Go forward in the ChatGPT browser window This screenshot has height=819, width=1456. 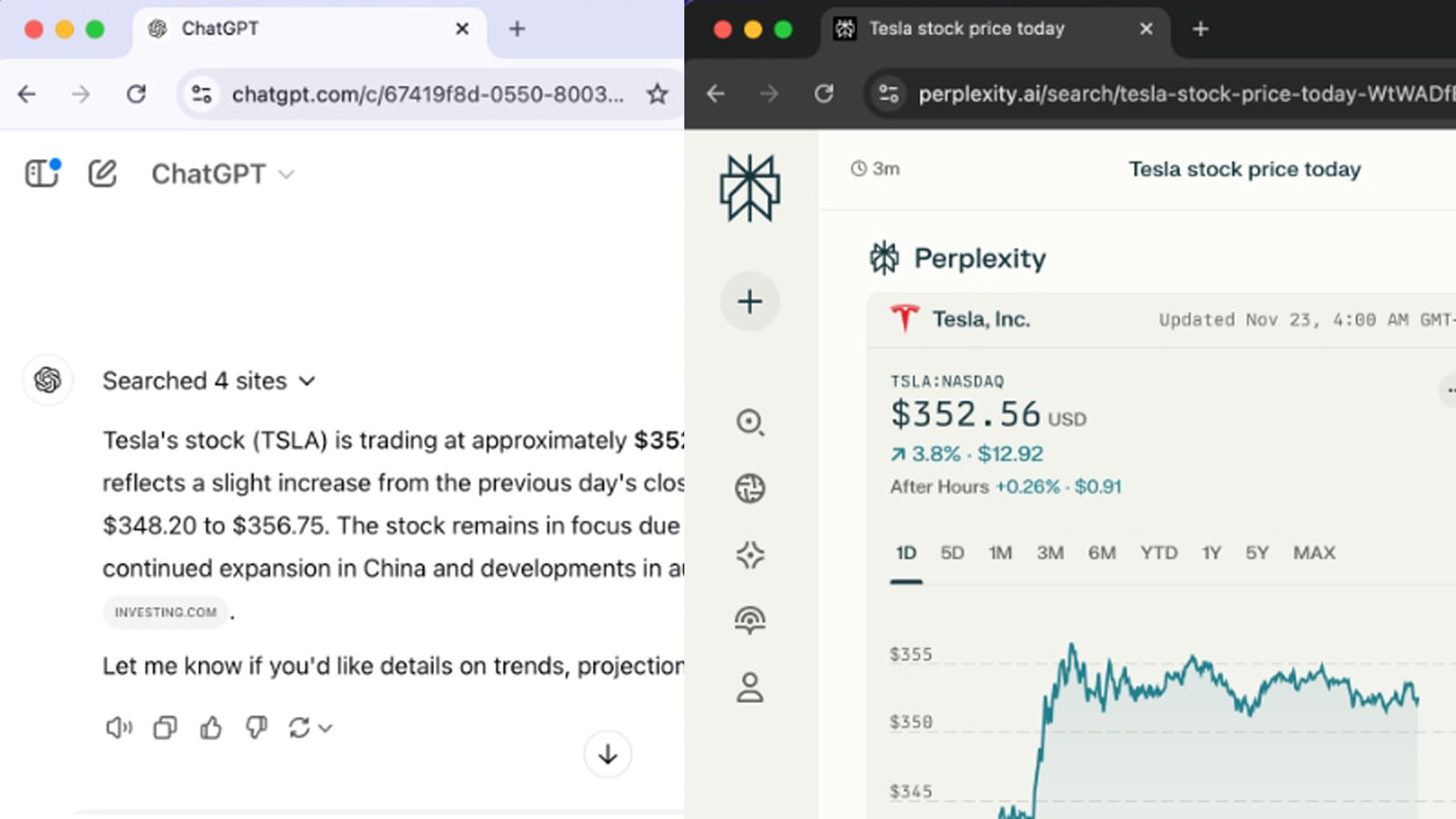pyautogui.click(x=81, y=94)
